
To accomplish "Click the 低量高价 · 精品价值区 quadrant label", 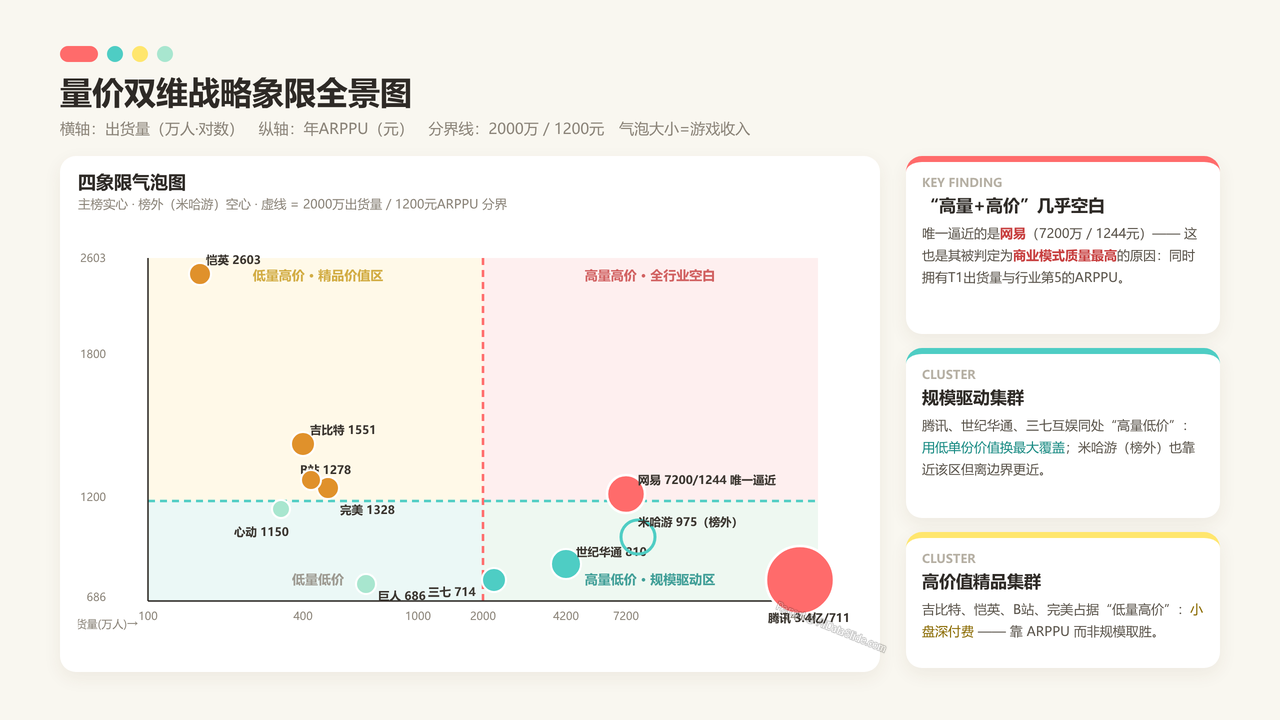I will tap(318, 276).
